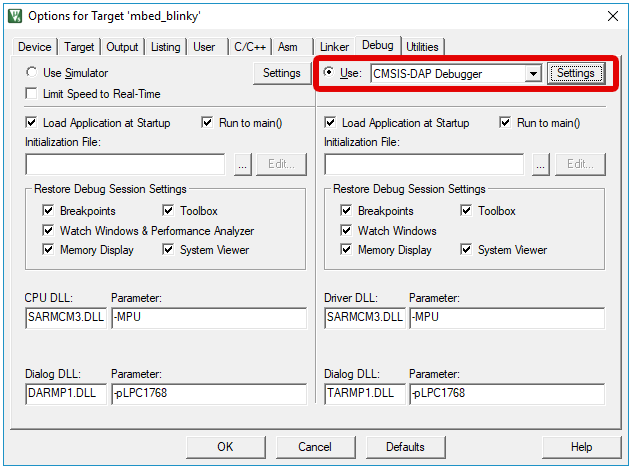Toggle Limit Speed to Real-Time checkbox
633x472 pixels.
[32, 94]
